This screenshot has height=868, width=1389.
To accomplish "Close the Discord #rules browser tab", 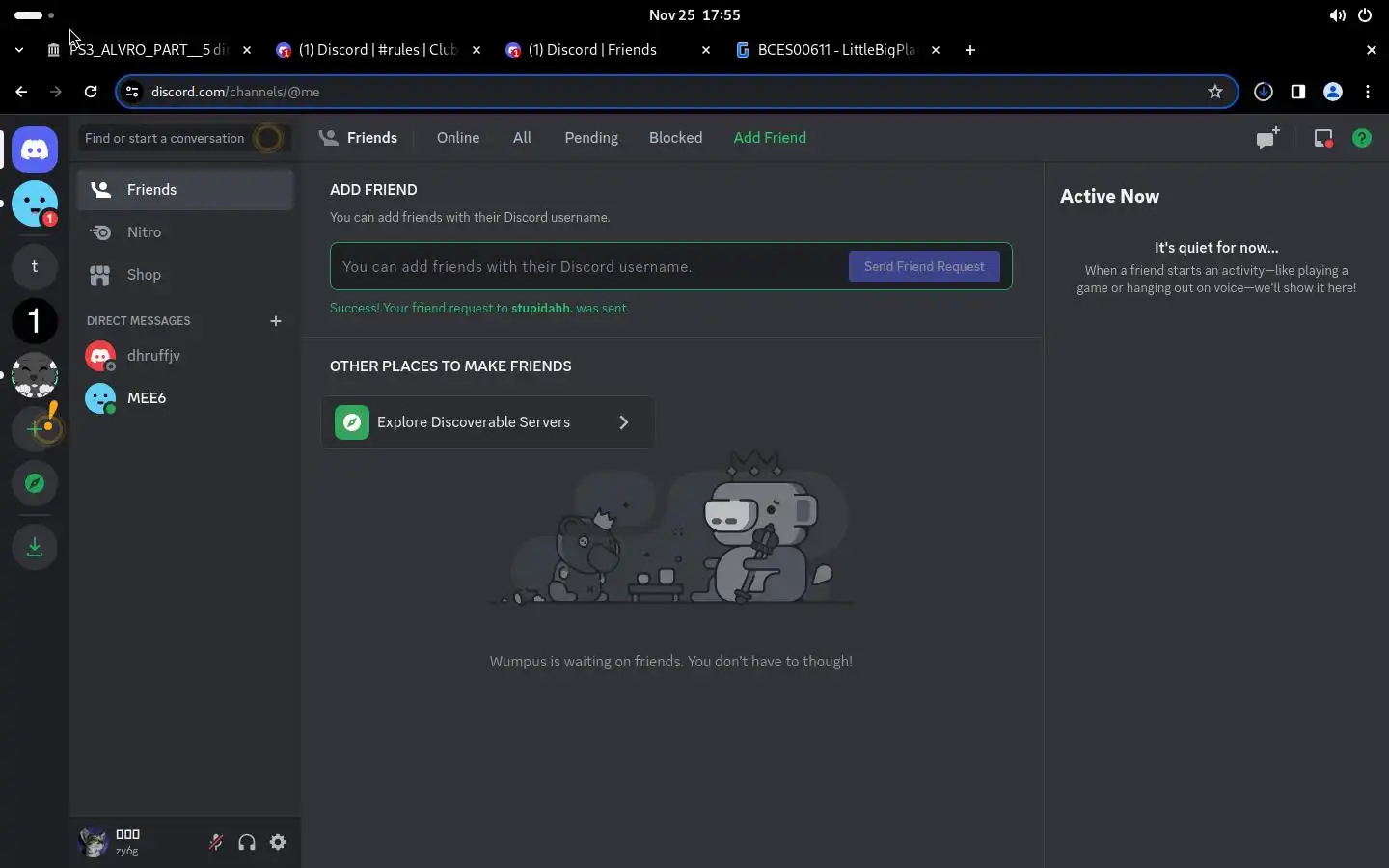I will 477,50.
